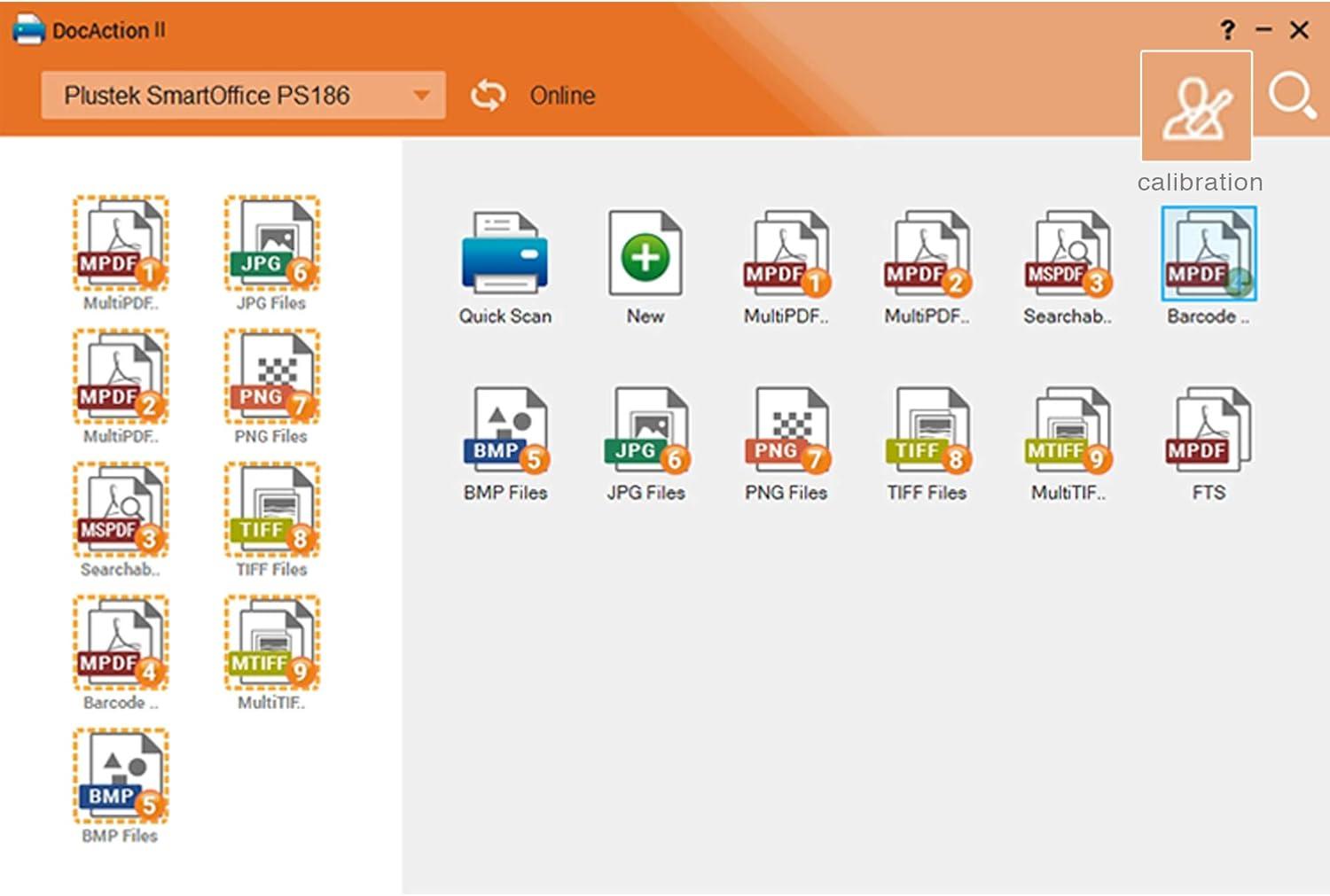Select BMP Files 5 in main panel
Viewport: 1330px width, 896px height.
[505, 430]
